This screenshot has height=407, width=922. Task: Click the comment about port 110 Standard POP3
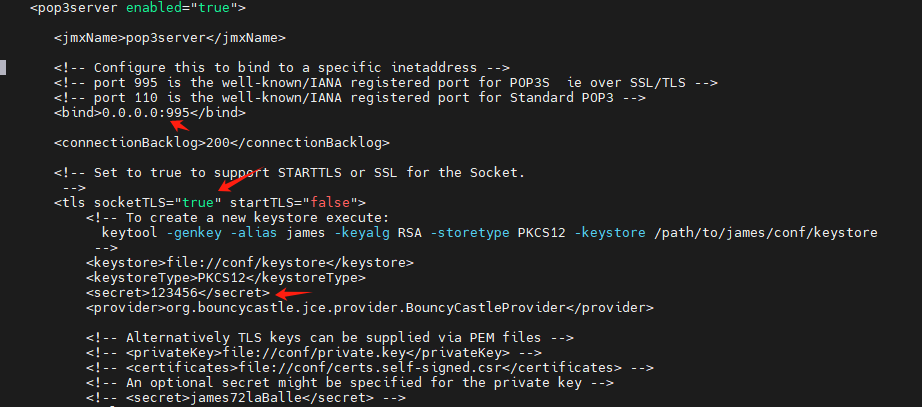[350, 98]
